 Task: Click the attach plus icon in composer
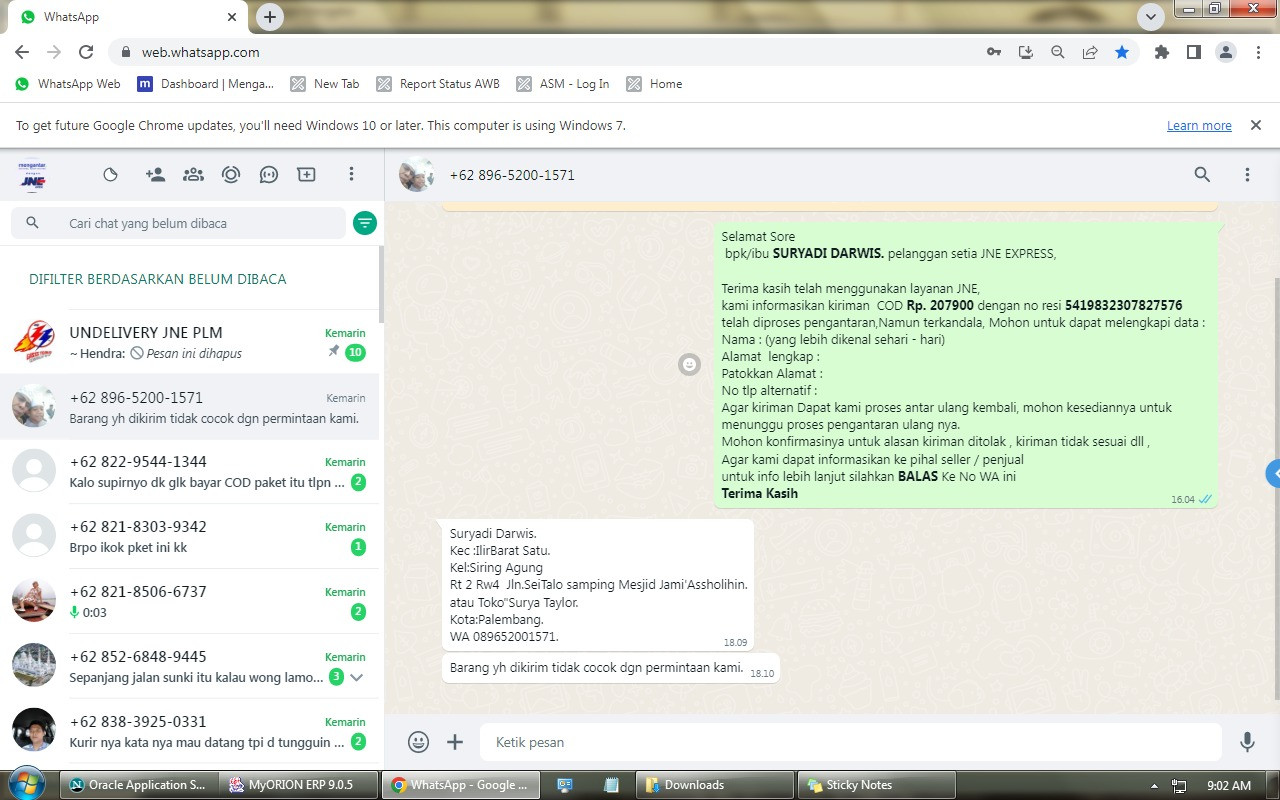click(455, 742)
